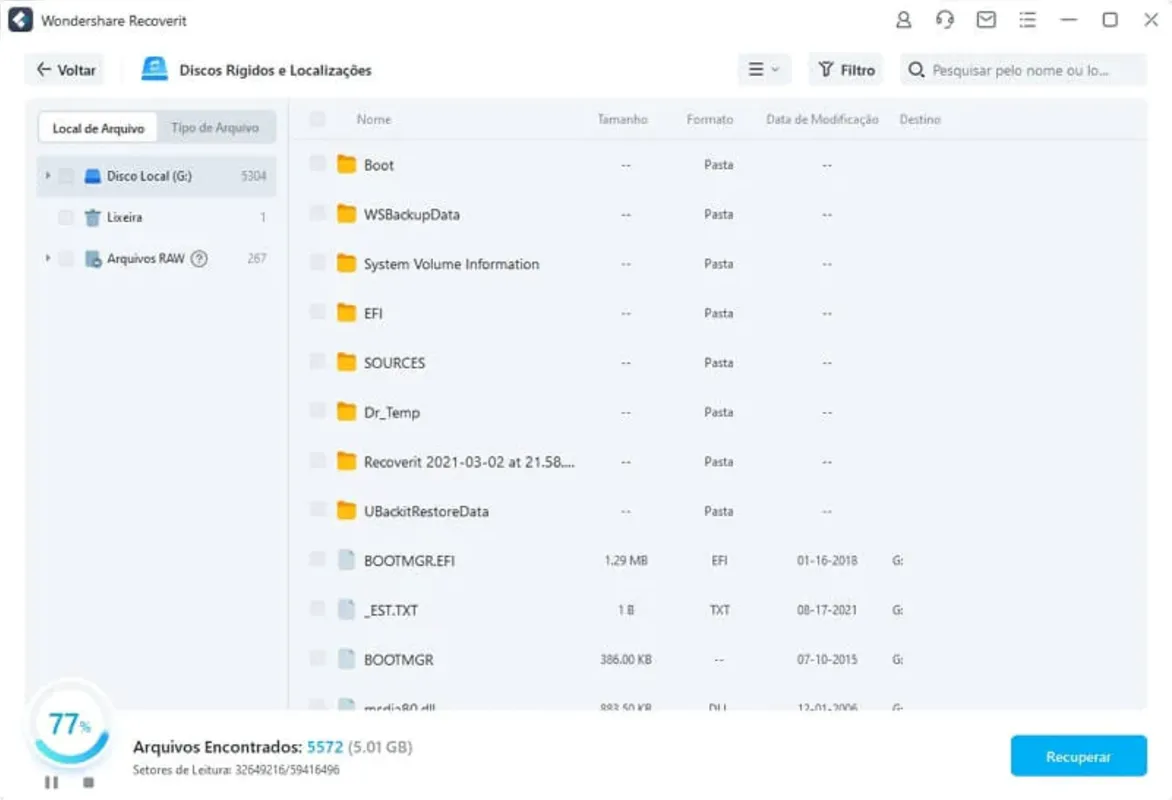Open the list view mode dropdown
The height and width of the screenshot is (800, 1172).
[764, 70]
